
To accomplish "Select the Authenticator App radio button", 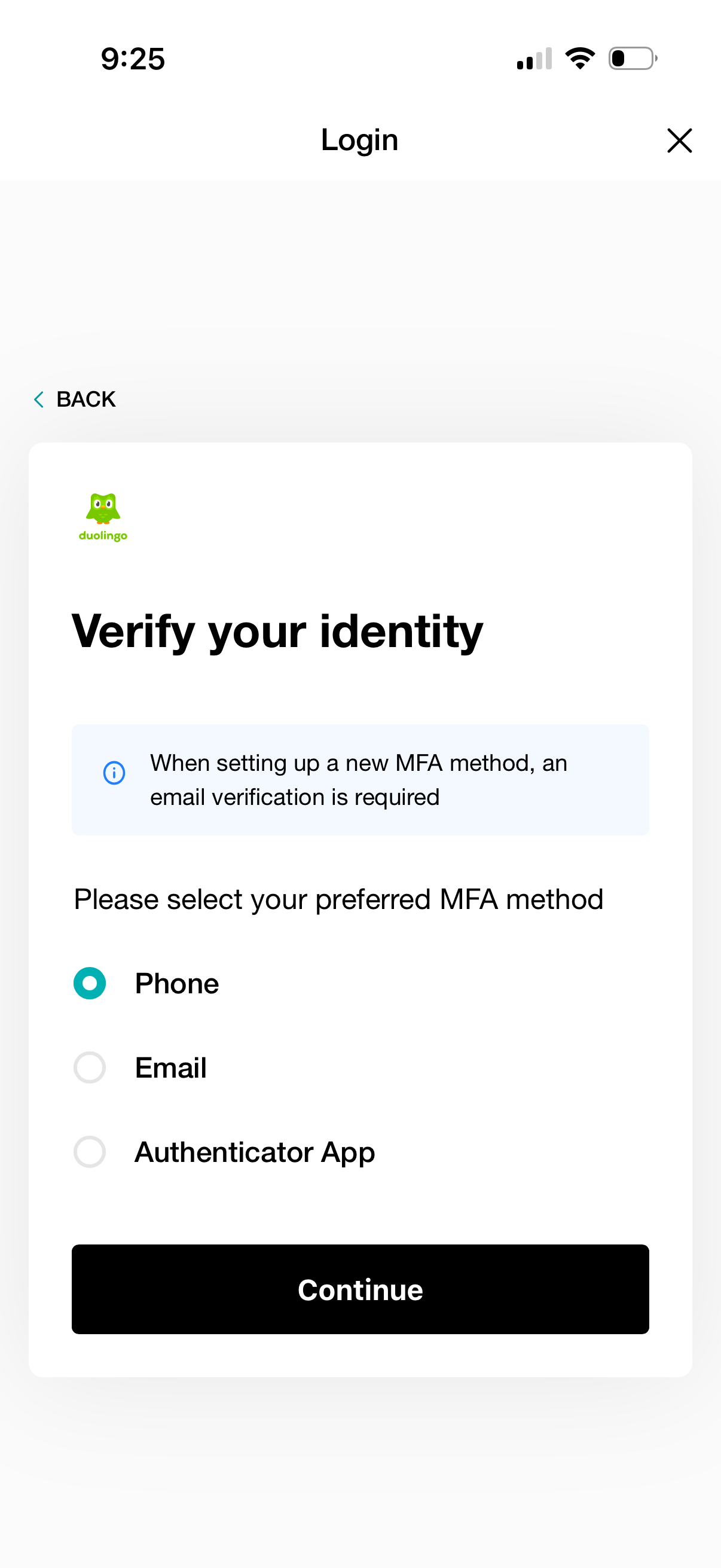I will point(90,1151).
